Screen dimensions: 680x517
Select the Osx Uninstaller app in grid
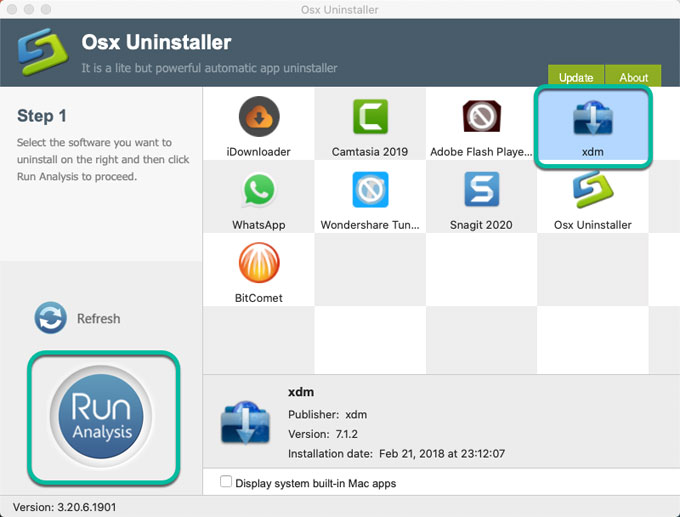click(593, 190)
